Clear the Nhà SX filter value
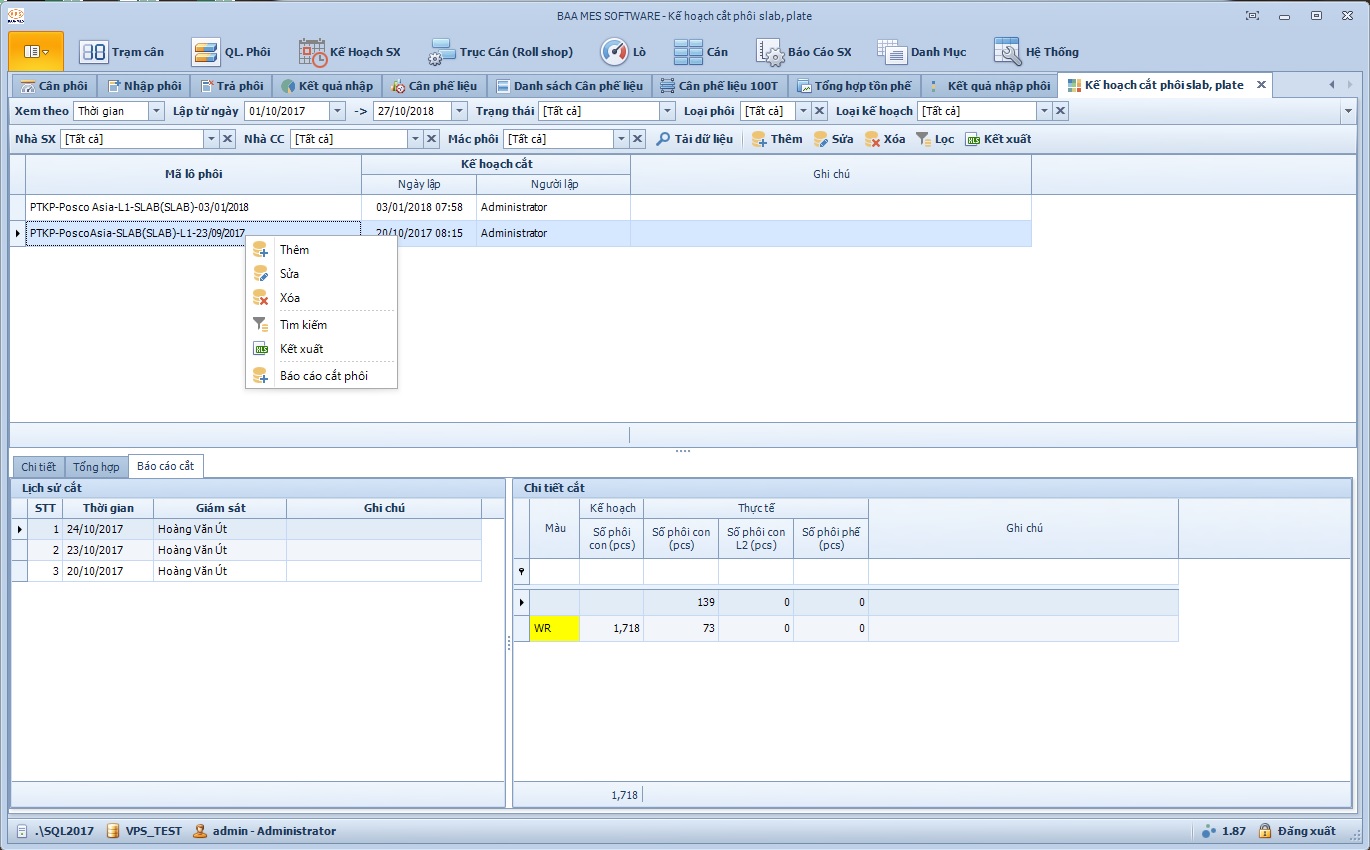Image resolution: width=1370 pixels, height=850 pixels. pos(227,139)
